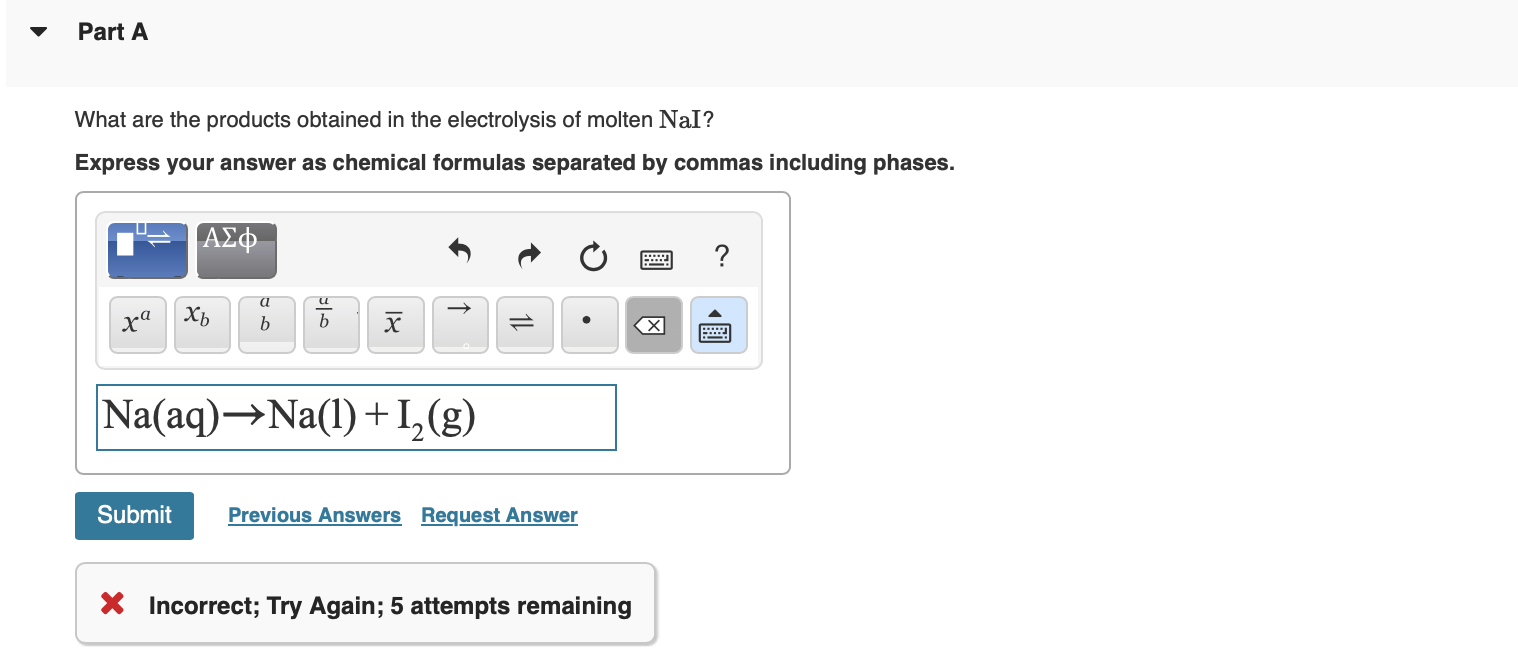Collapse the Part A section

point(37,31)
